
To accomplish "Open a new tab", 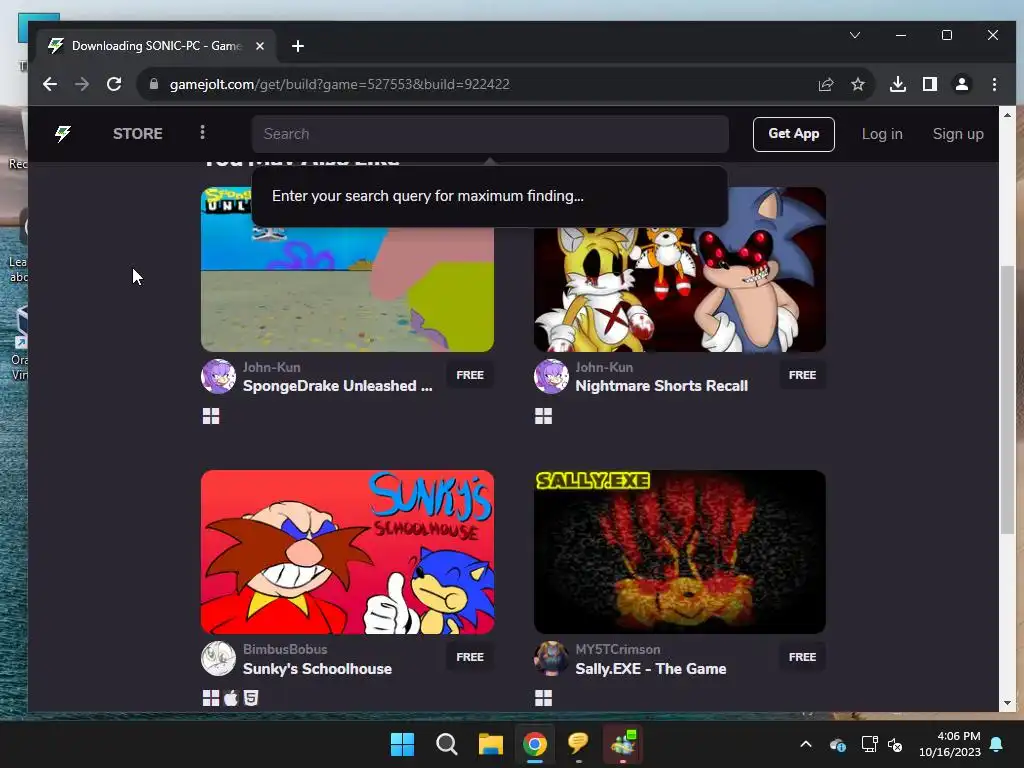I will 298,46.
